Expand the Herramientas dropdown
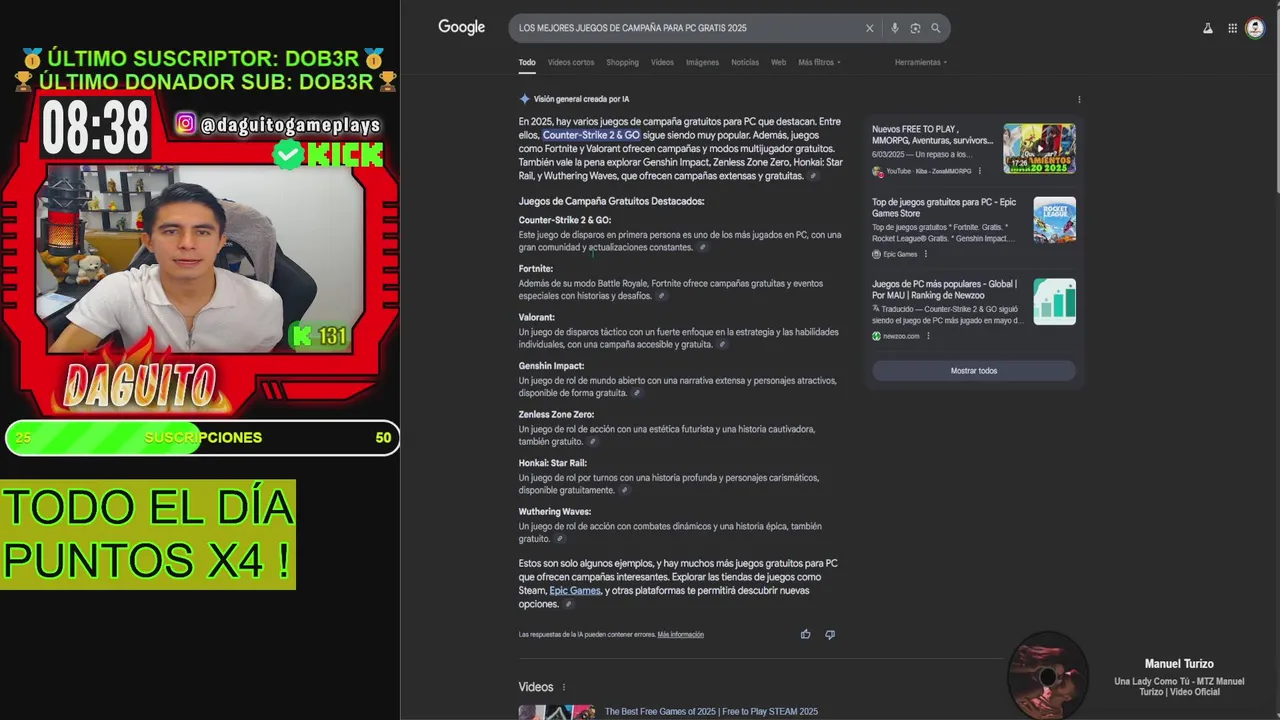The width and height of the screenshot is (1280, 720). pos(921,62)
